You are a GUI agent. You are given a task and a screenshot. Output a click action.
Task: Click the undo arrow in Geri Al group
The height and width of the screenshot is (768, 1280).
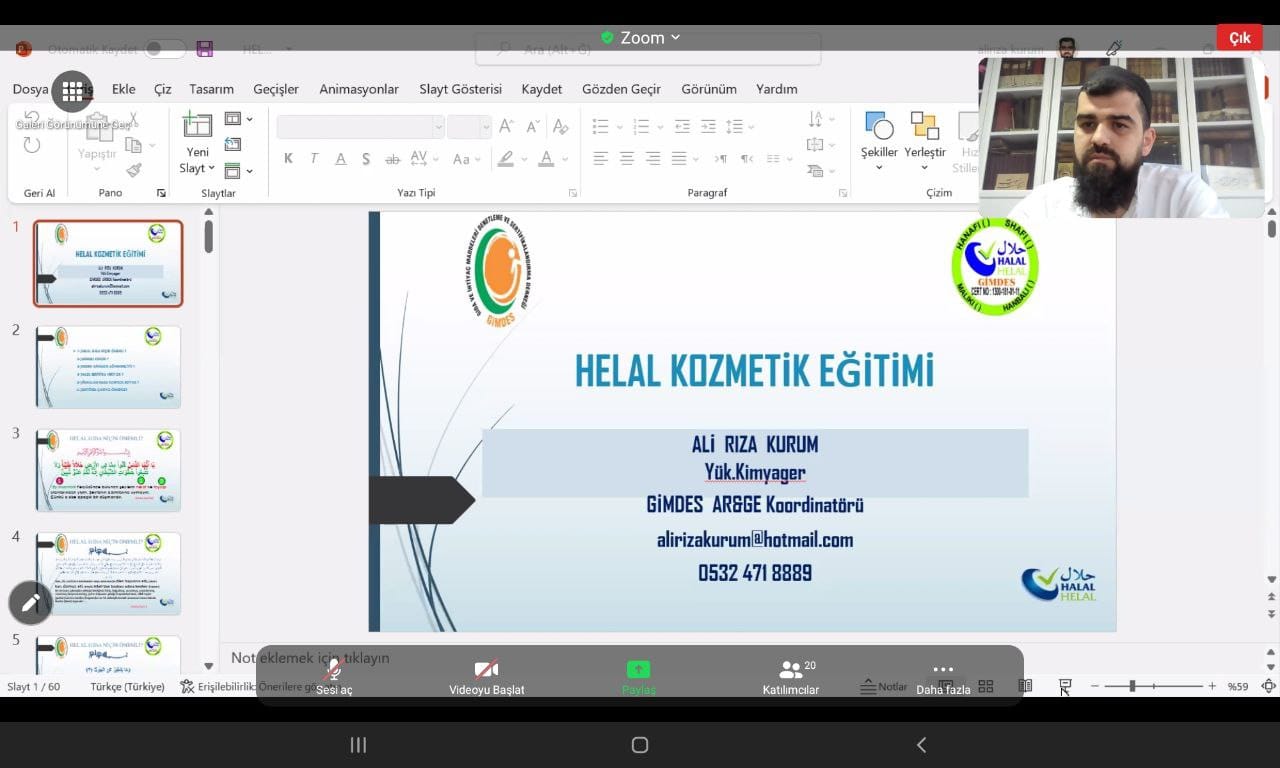(x=32, y=118)
